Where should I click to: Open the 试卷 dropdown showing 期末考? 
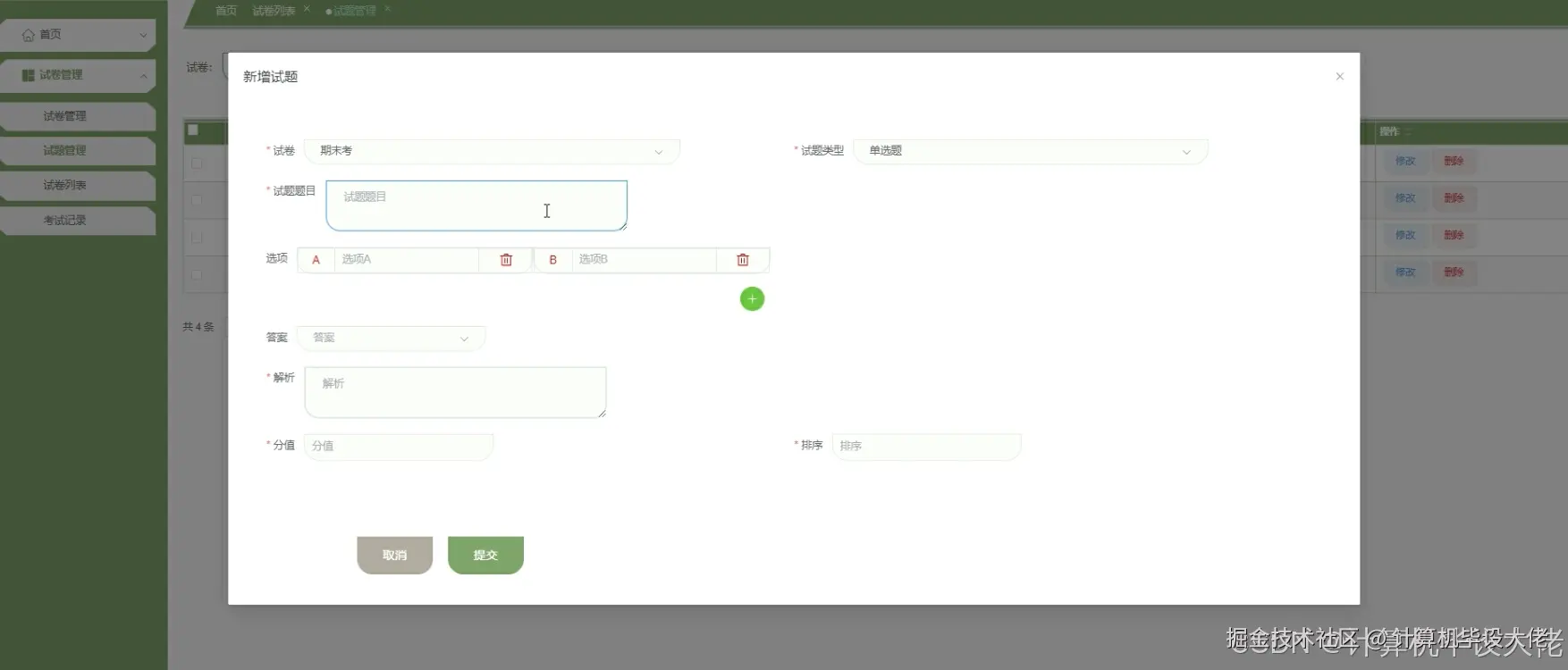click(x=492, y=151)
